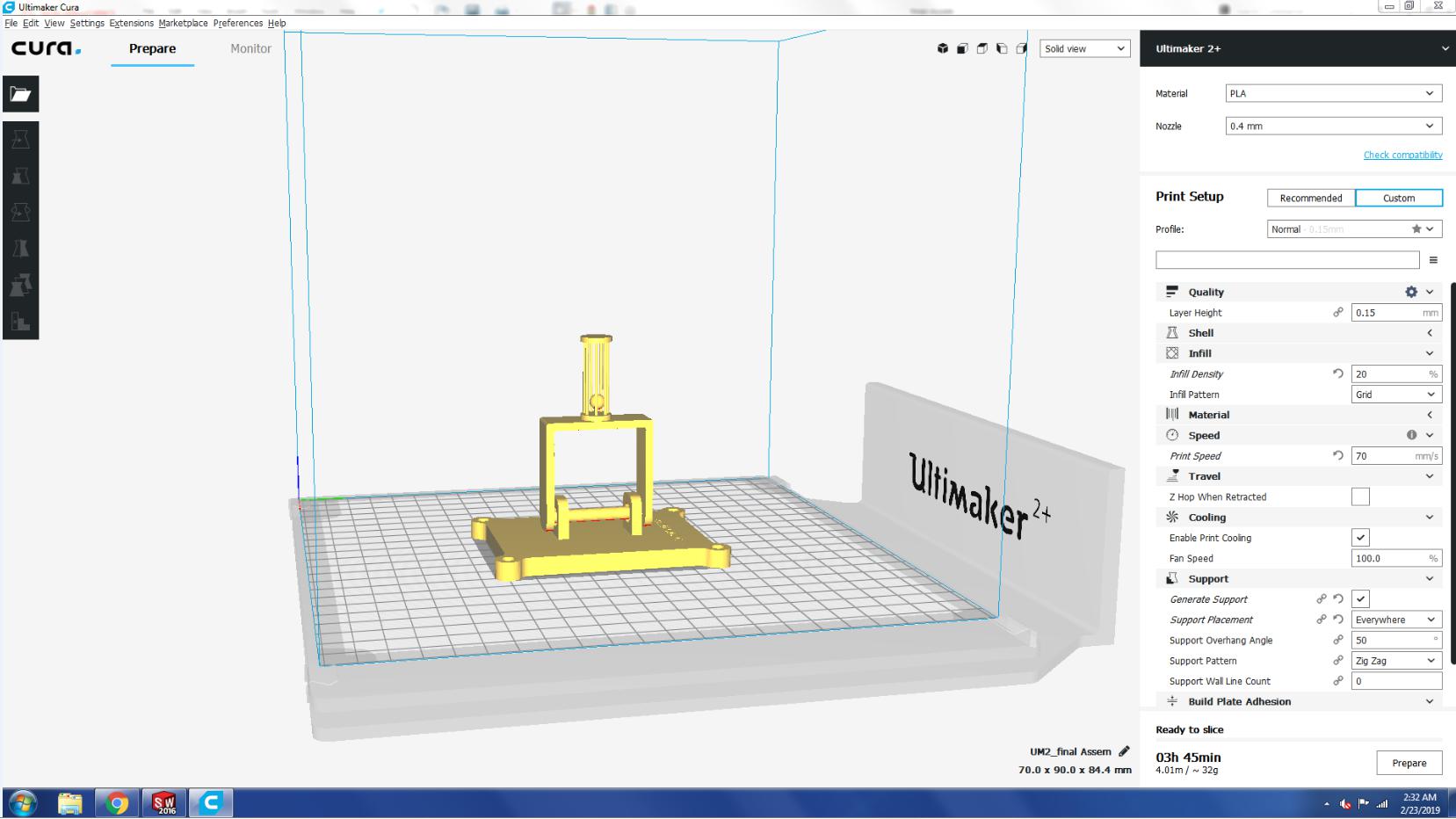1456x819 pixels.
Task: Switch camera to top view icon
Action: (982, 48)
